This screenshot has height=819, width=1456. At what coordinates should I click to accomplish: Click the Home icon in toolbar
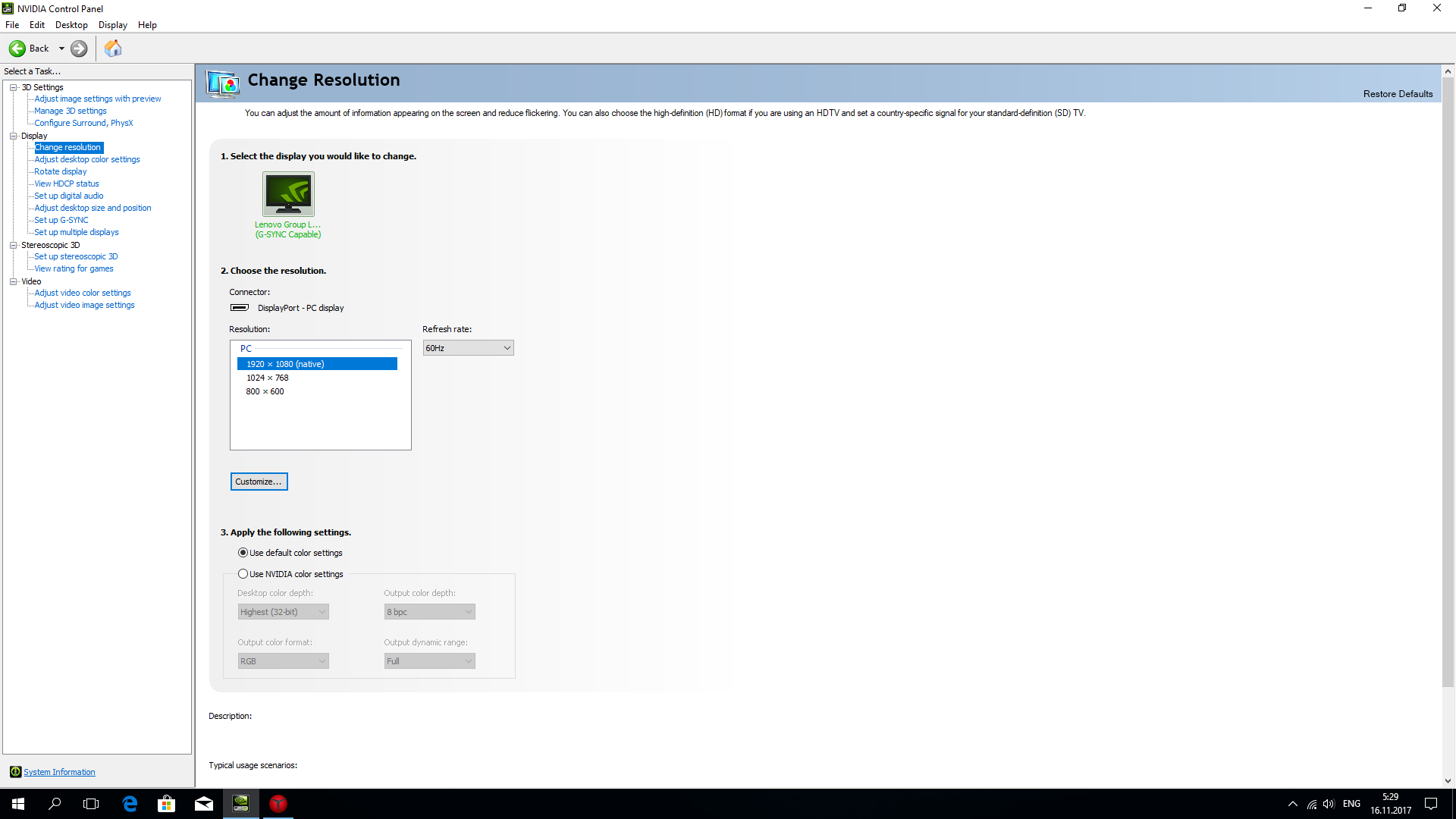coord(113,49)
